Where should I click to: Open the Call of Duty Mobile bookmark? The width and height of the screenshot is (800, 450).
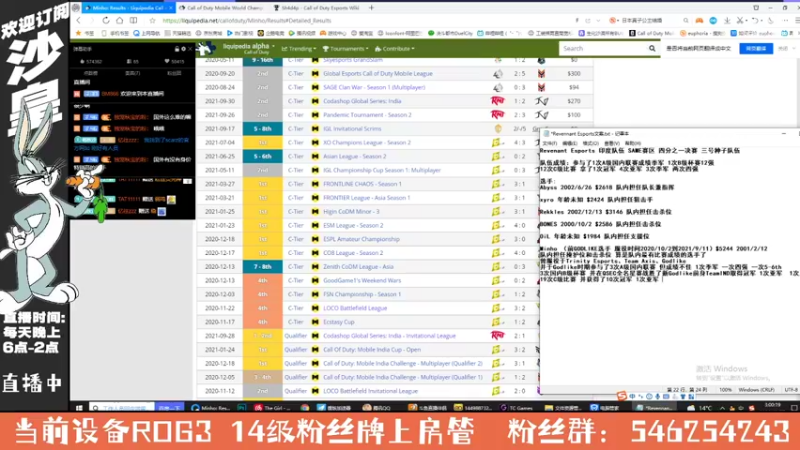click(x=652, y=33)
